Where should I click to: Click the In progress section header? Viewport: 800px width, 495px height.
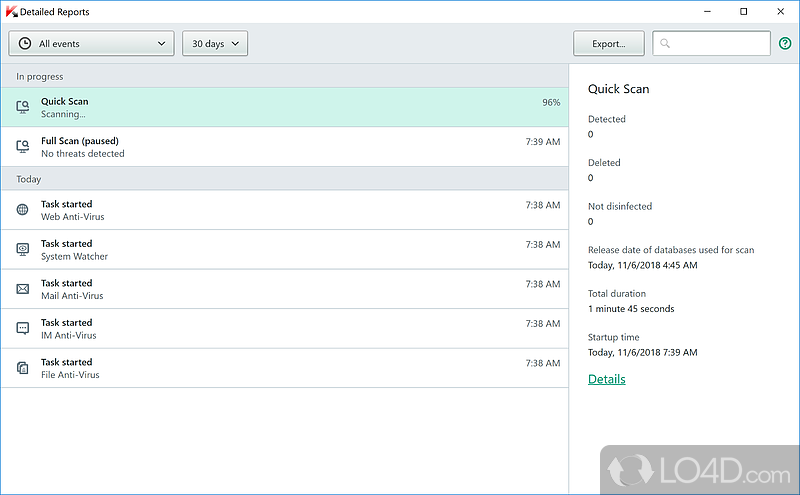pyautogui.click(x=285, y=76)
